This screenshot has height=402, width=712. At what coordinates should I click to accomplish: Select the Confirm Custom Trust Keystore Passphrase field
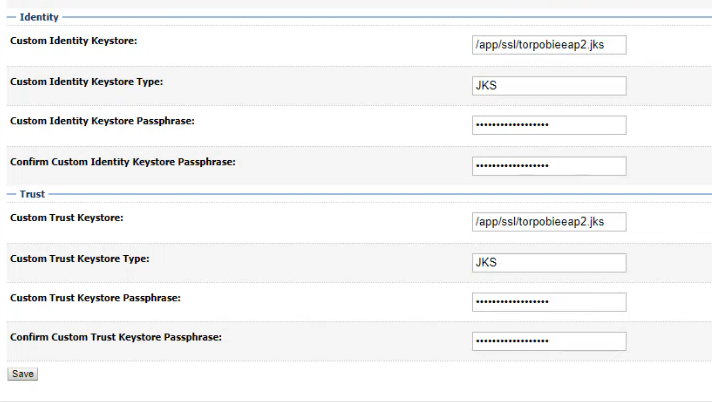tap(548, 341)
